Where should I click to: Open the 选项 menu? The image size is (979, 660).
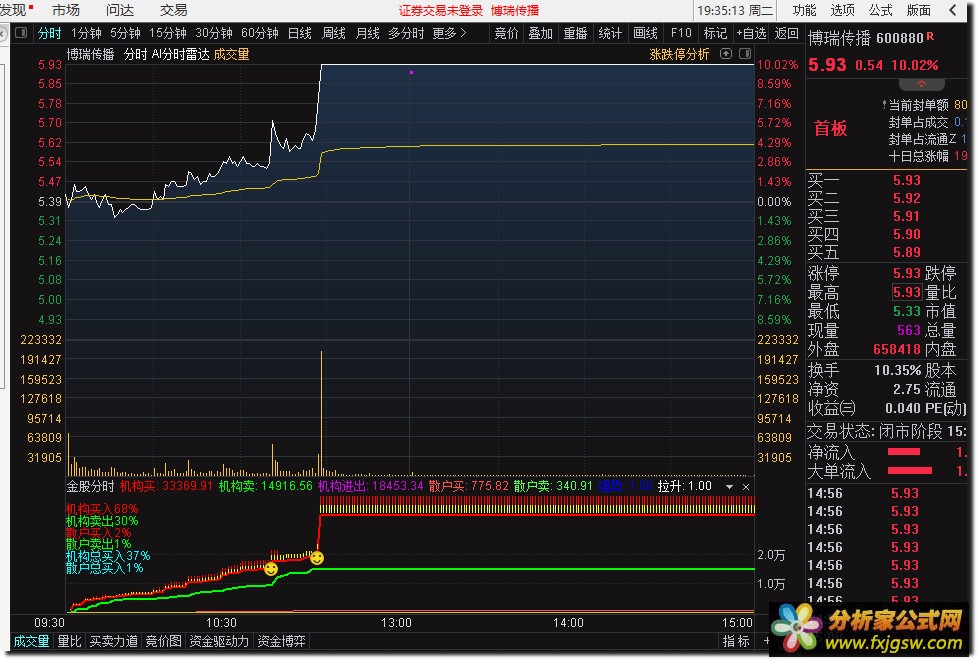tap(842, 10)
